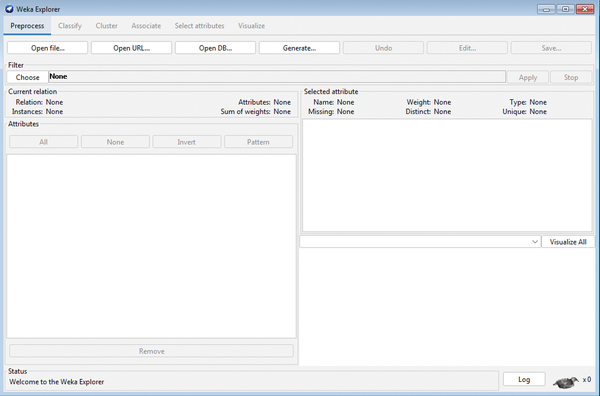Click the Welcome to the Weka Explorer status text
This screenshot has height=396, width=600.
[57, 382]
